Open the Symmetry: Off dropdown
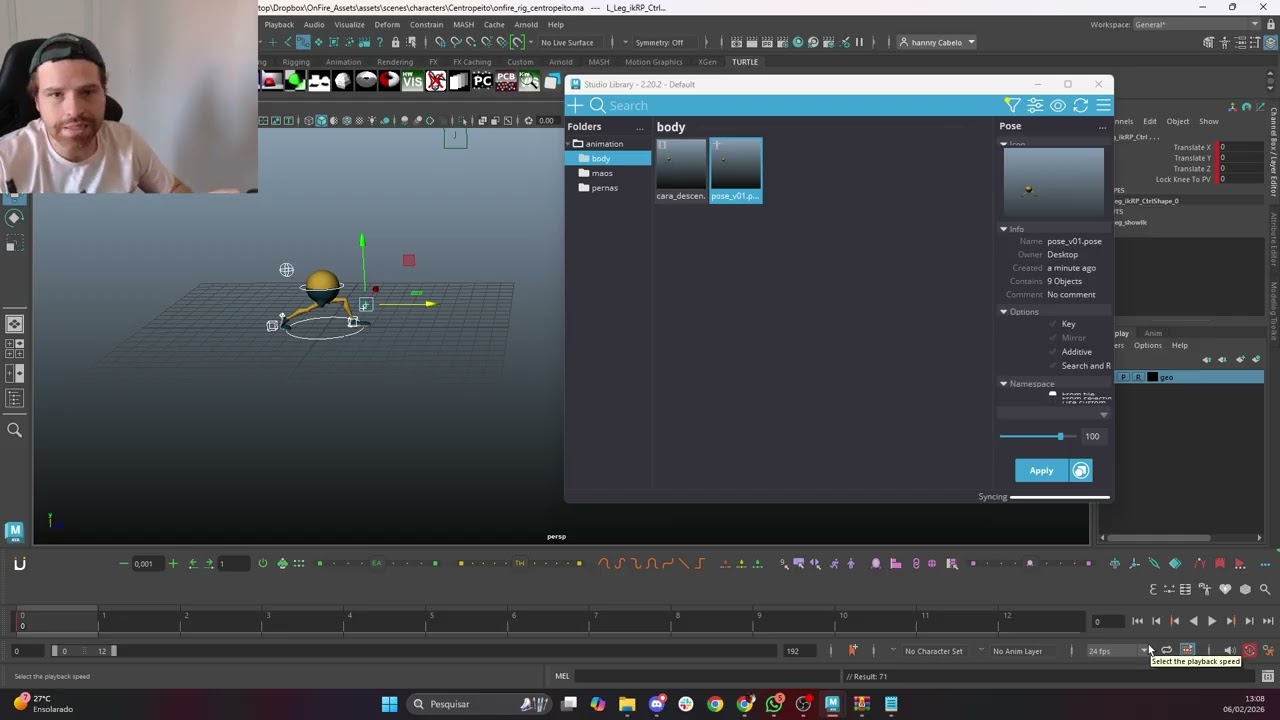Viewport: 1280px width, 720px height. (x=660, y=43)
